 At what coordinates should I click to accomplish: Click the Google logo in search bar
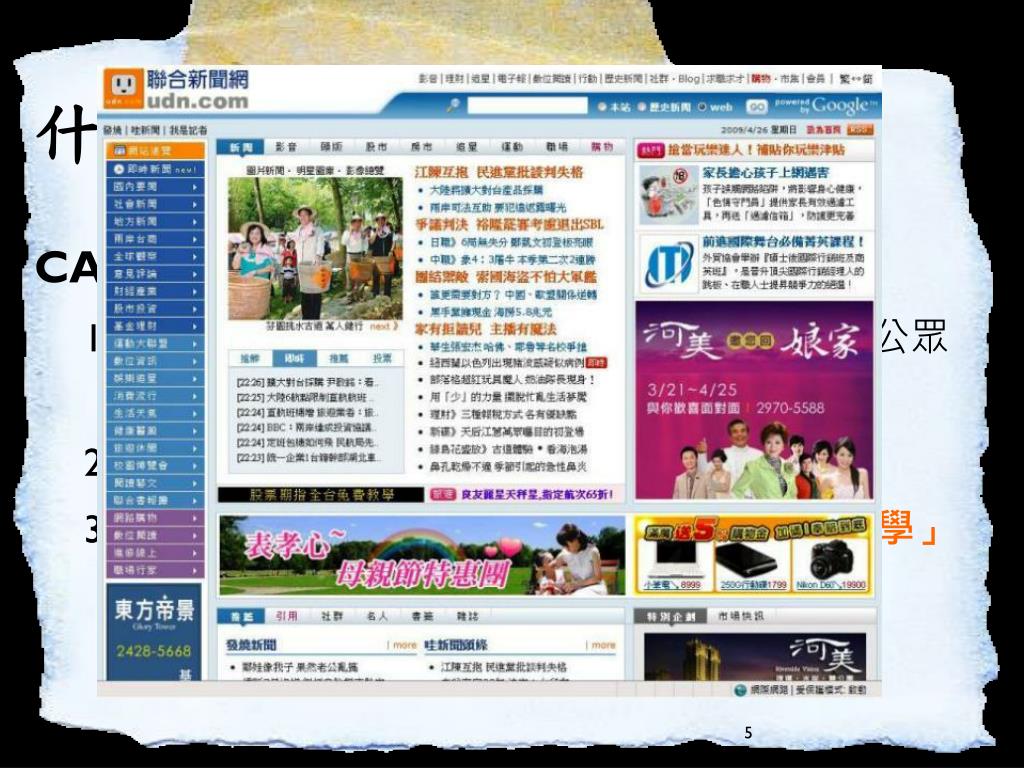pos(844,105)
